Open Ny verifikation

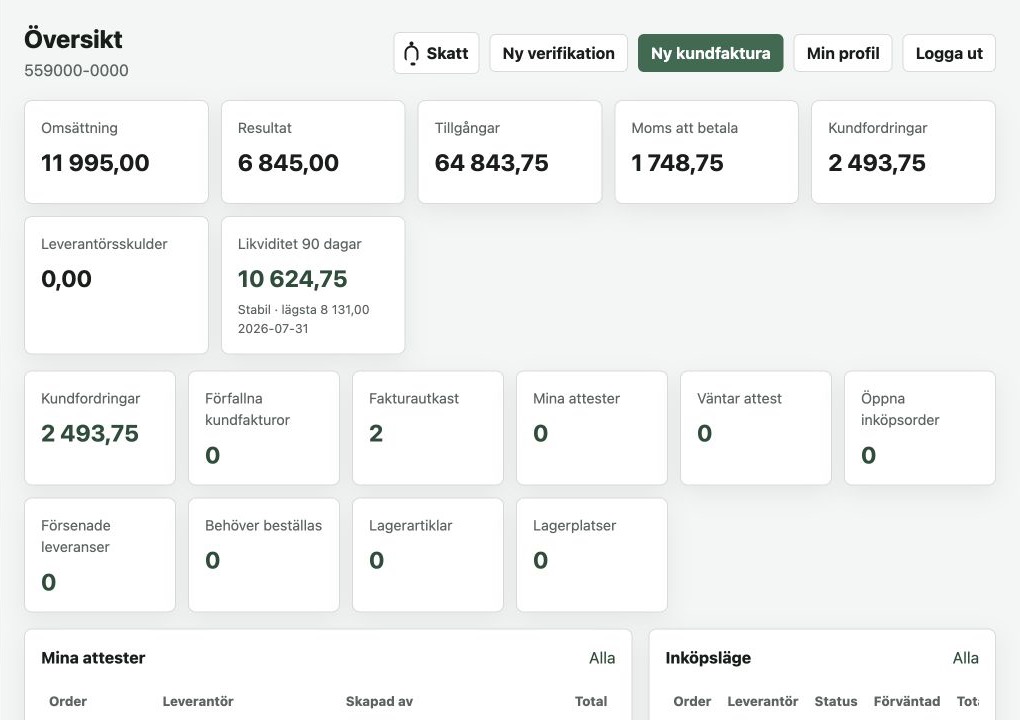point(558,53)
